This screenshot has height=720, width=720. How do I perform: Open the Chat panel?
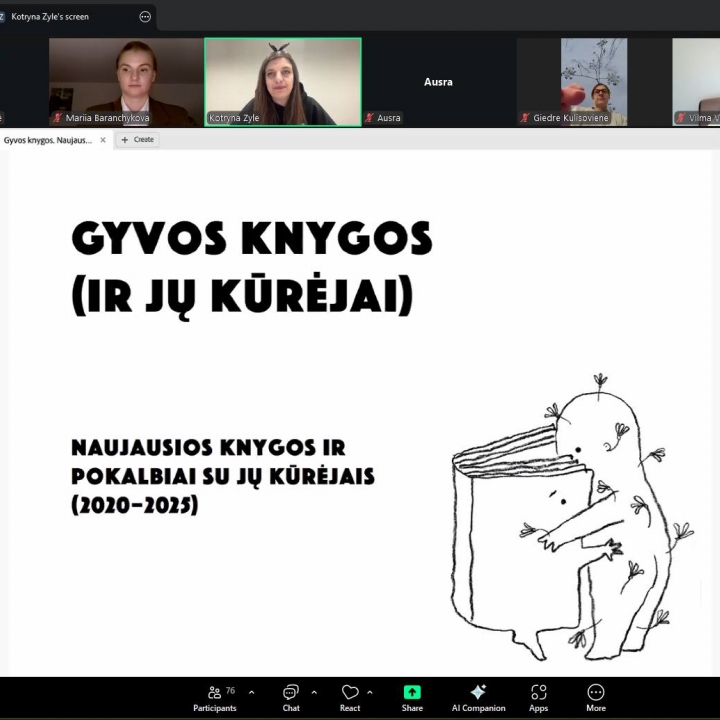pyautogui.click(x=290, y=697)
